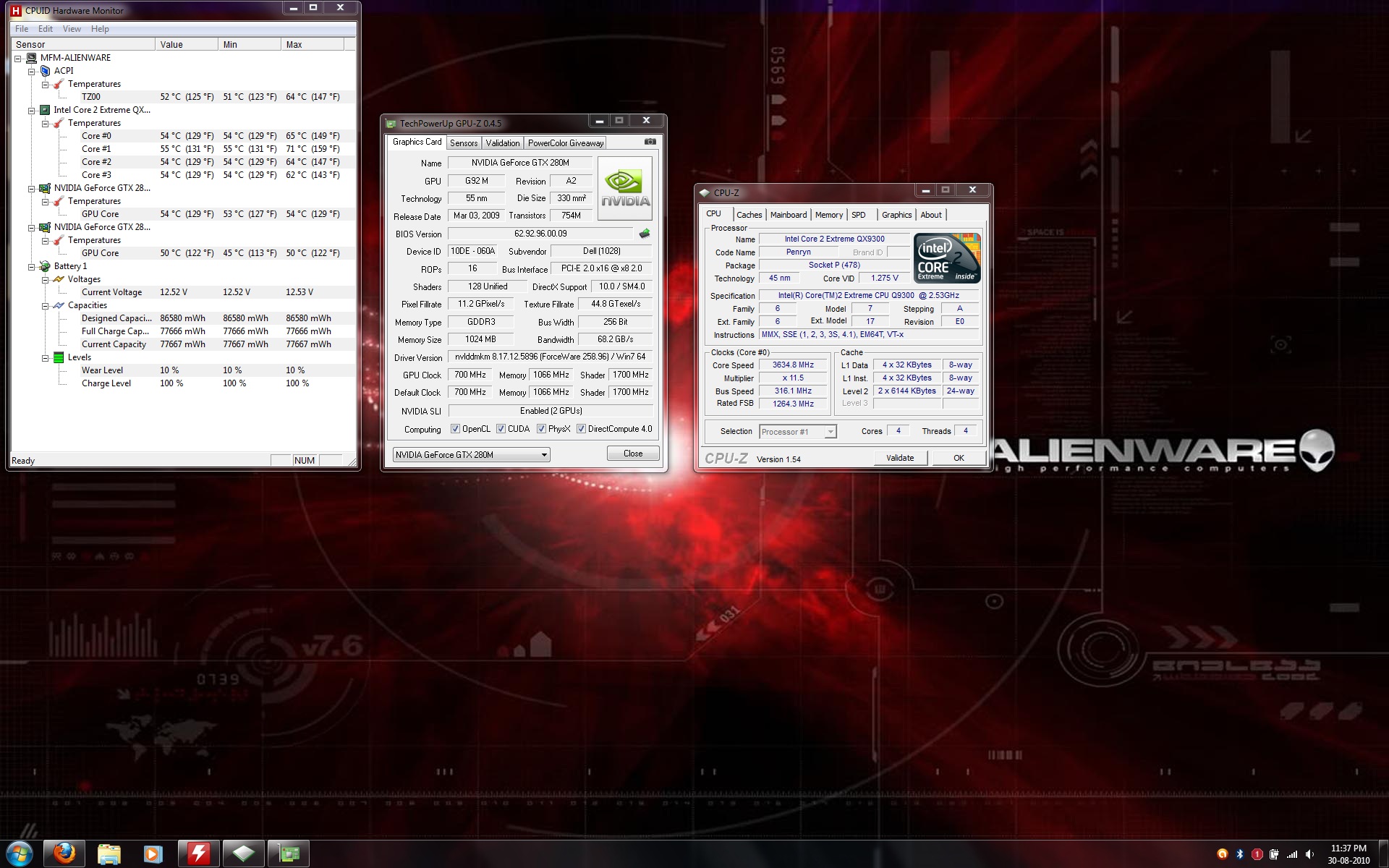Click the Battery 1 icon in the sensor tree
Viewport: 1389px width, 868px height.
click(45, 266)
